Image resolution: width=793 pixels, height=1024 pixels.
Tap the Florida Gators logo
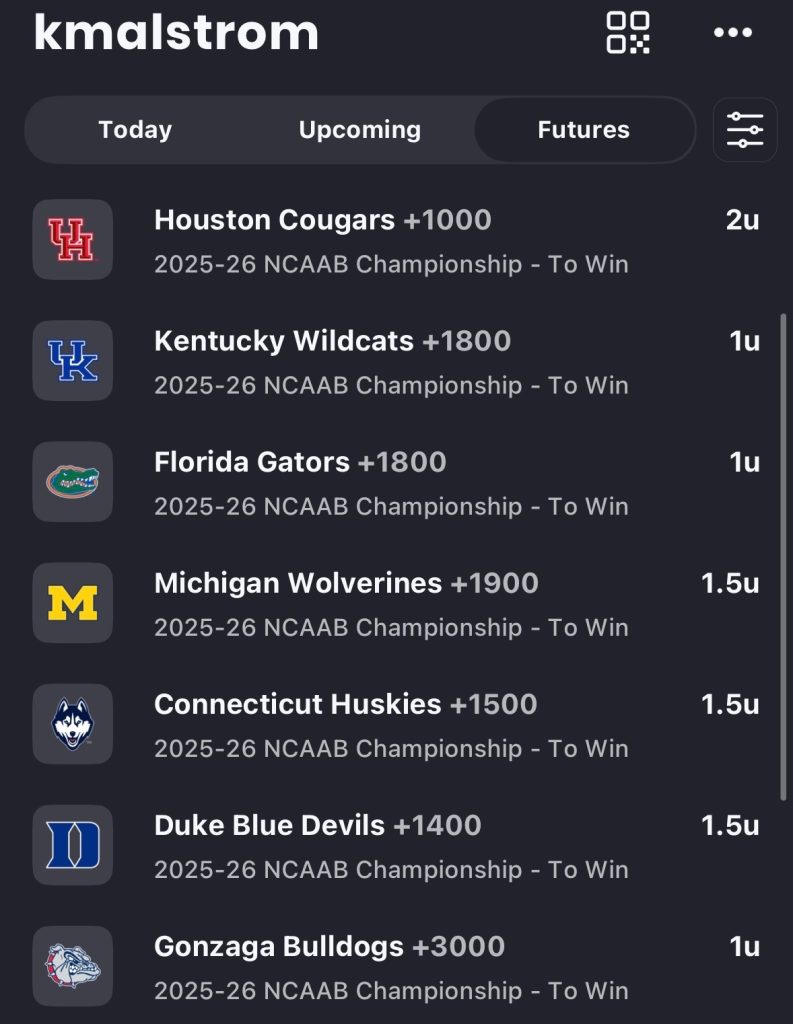(73, 482)
